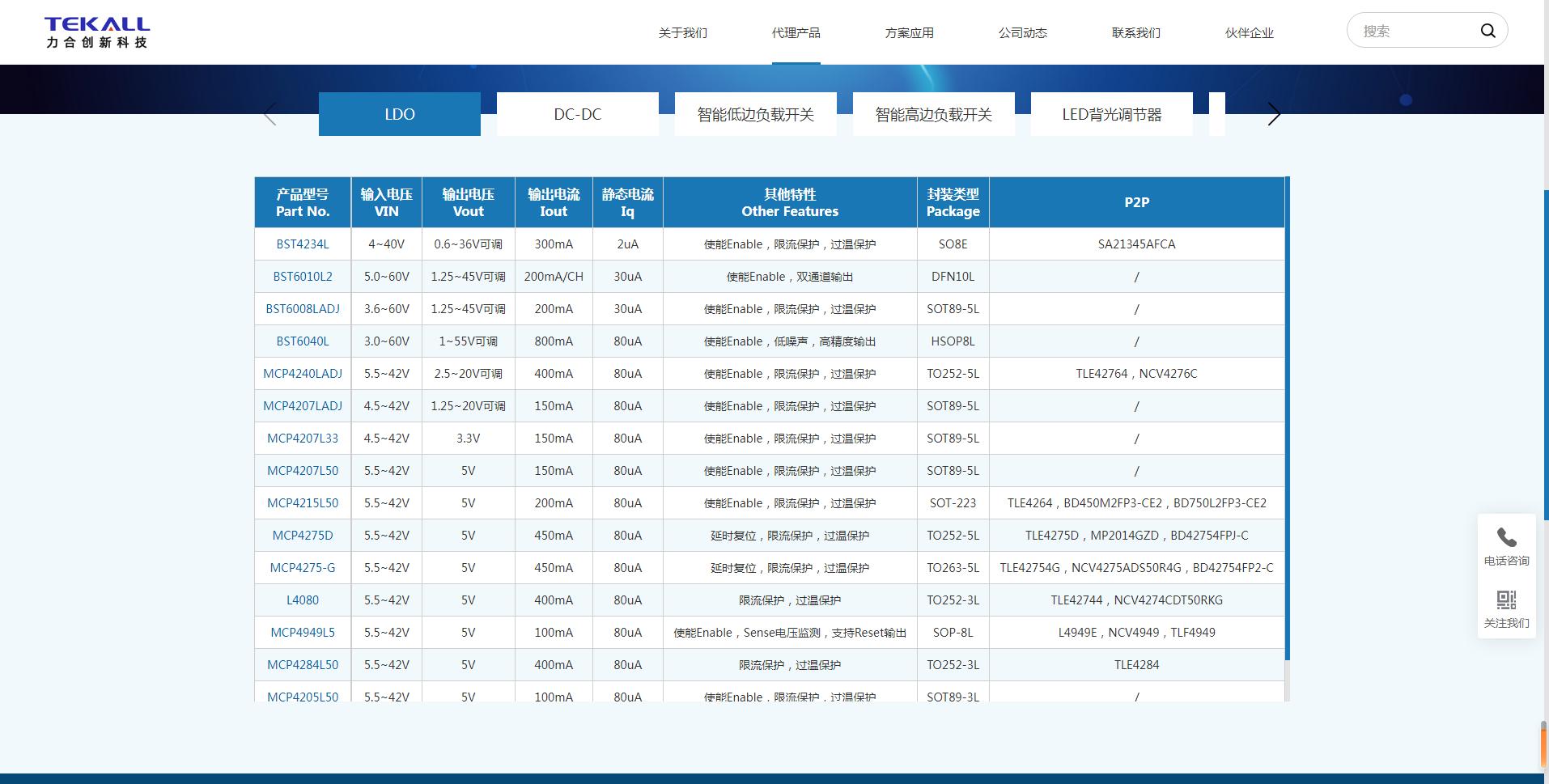This screenshot has width=1549, height=784.
Task: Open 关于我们 navigation menu
Action: click(682, 32)
